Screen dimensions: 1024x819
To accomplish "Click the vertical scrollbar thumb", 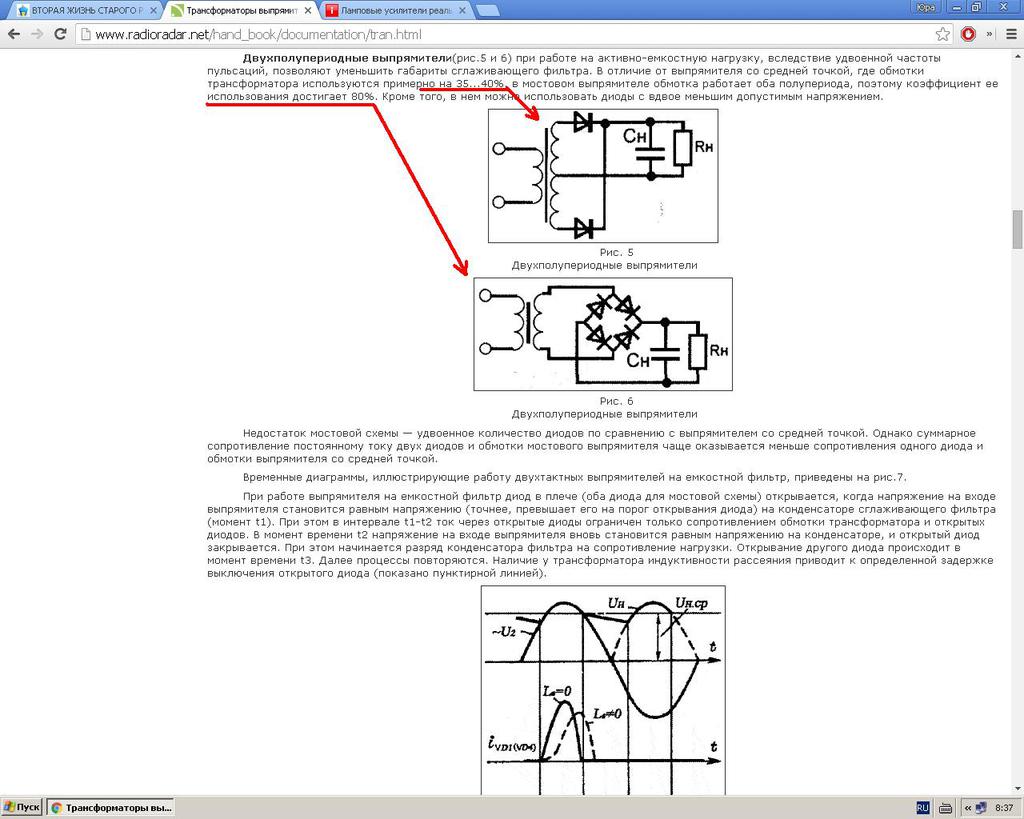I will pos(1017,230).
